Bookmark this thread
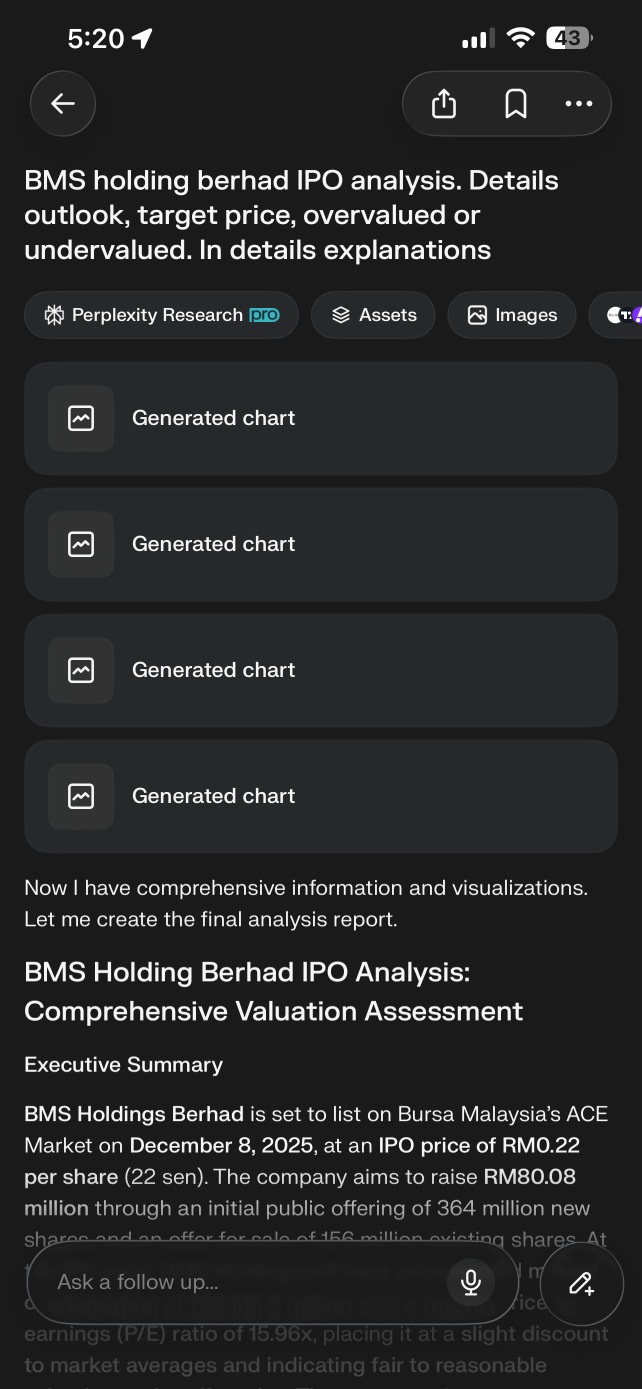This screenshot has height=1389, width=642. point(515,103)
